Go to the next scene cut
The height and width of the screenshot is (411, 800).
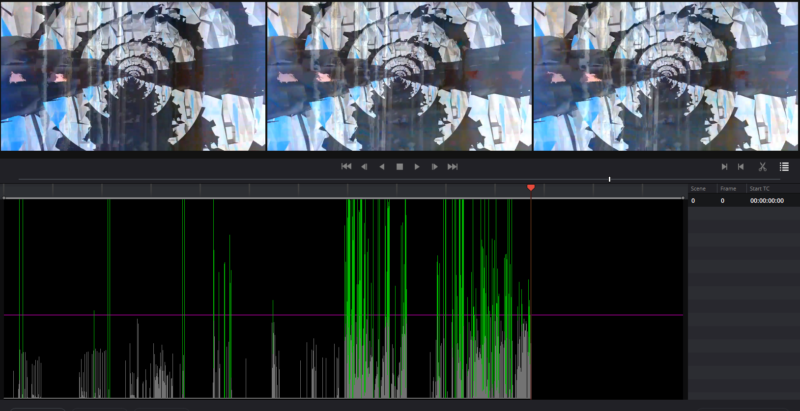click(x=724, y=166)
